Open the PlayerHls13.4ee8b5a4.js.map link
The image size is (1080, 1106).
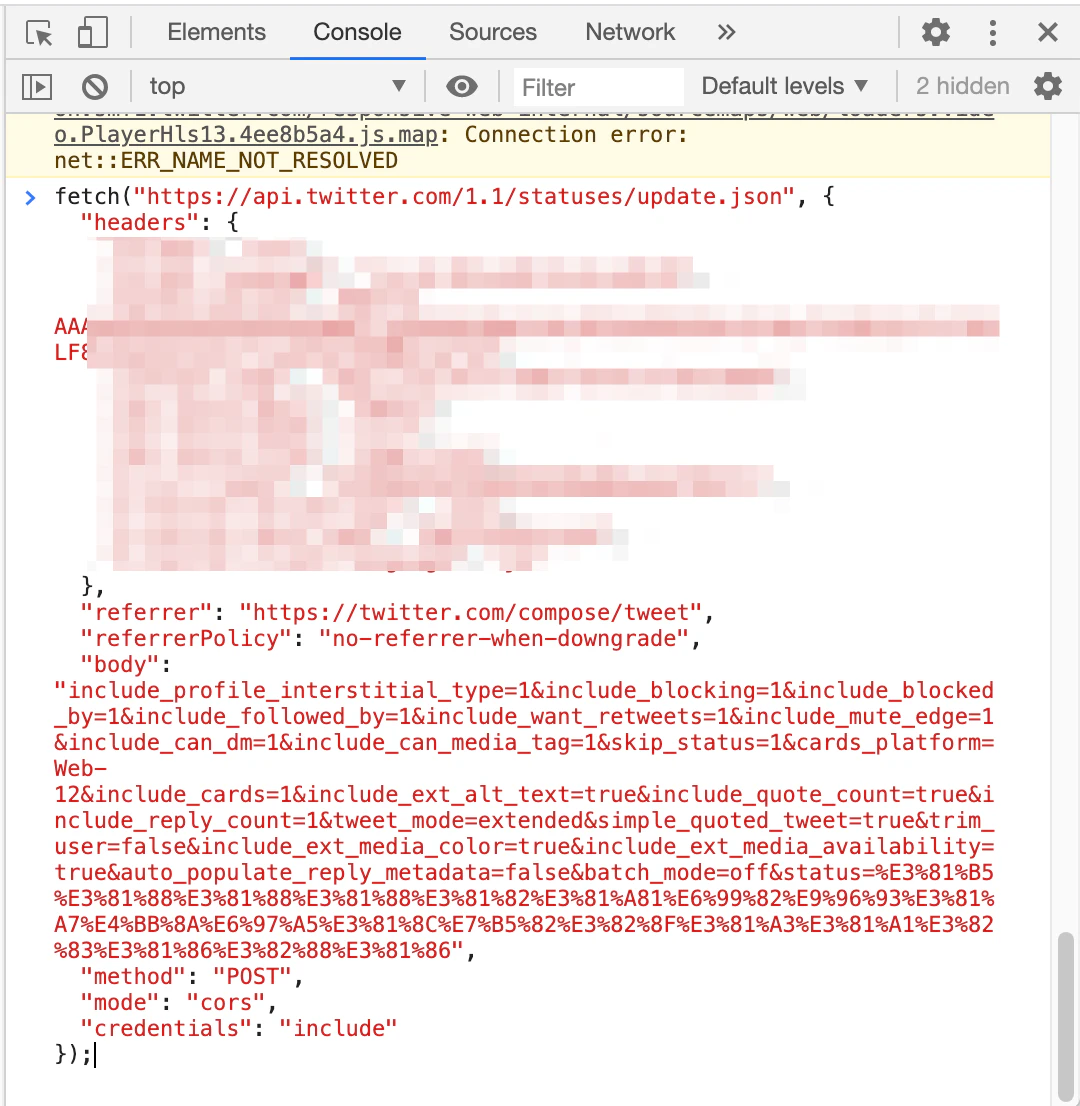(245, 134)
